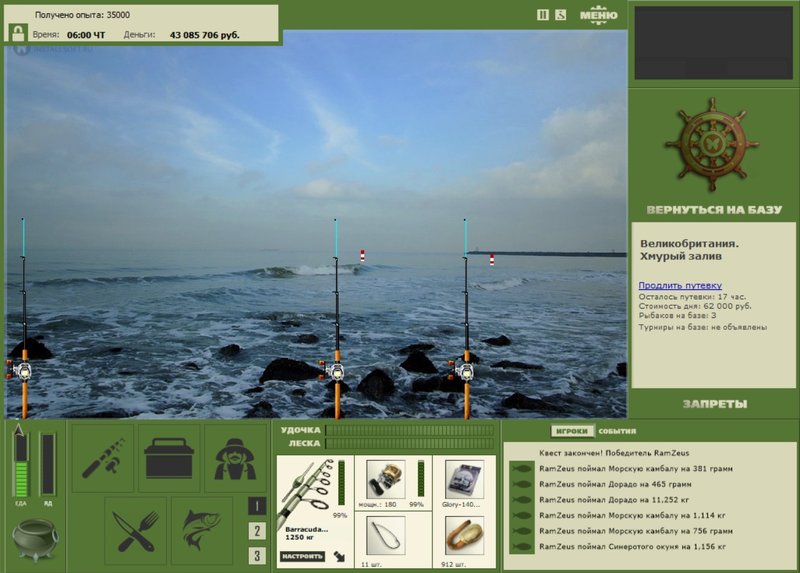The image size is (800, 573).
Task: Follow the Продлить путевку link
Action: point(680,285)
